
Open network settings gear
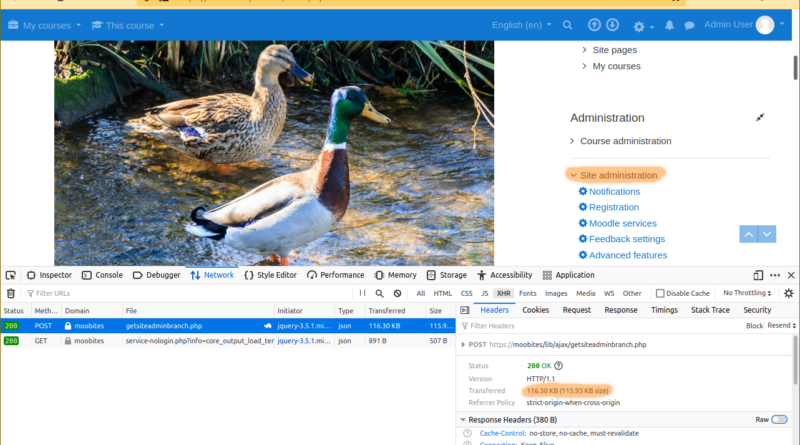[789, 293]
